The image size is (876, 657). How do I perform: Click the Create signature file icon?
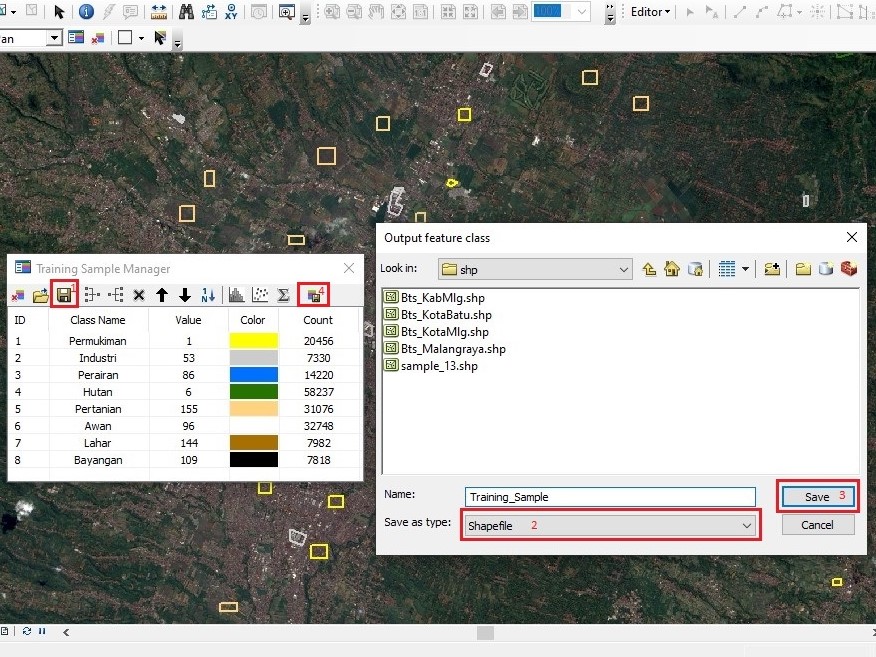pyautogui.click(x=313, y=295)
